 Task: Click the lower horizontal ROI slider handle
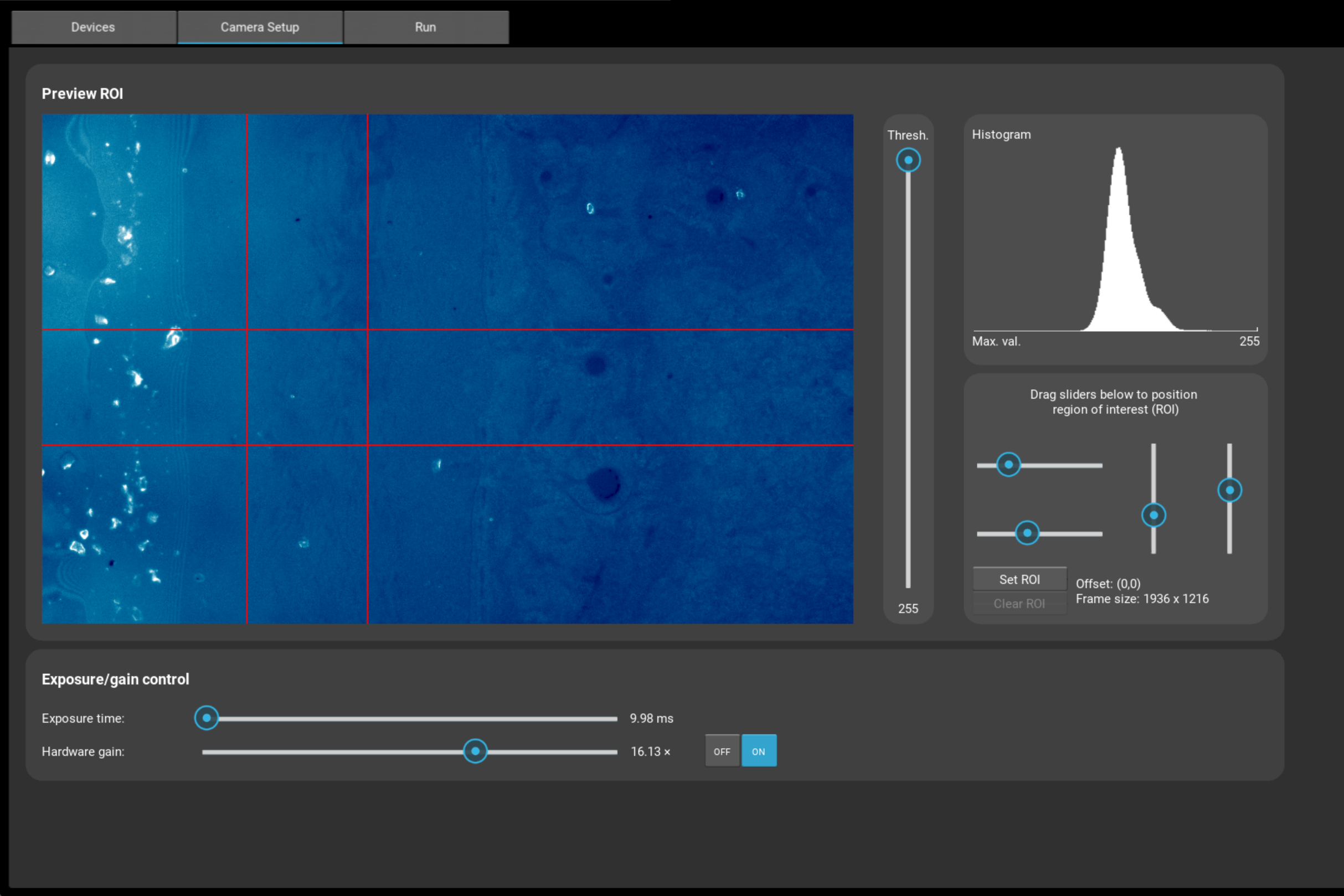[1027, 533]
